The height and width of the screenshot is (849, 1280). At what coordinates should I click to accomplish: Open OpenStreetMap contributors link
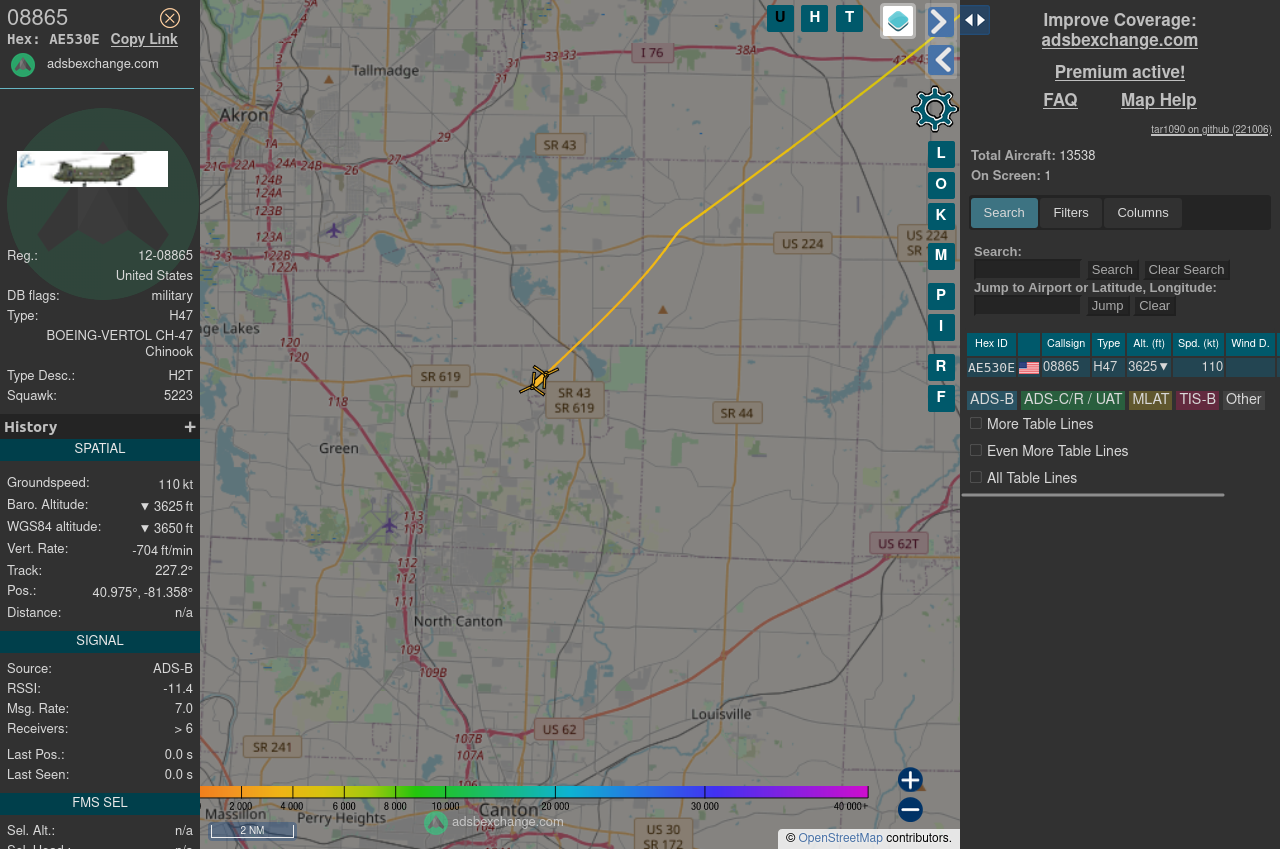tap(840, 838)
